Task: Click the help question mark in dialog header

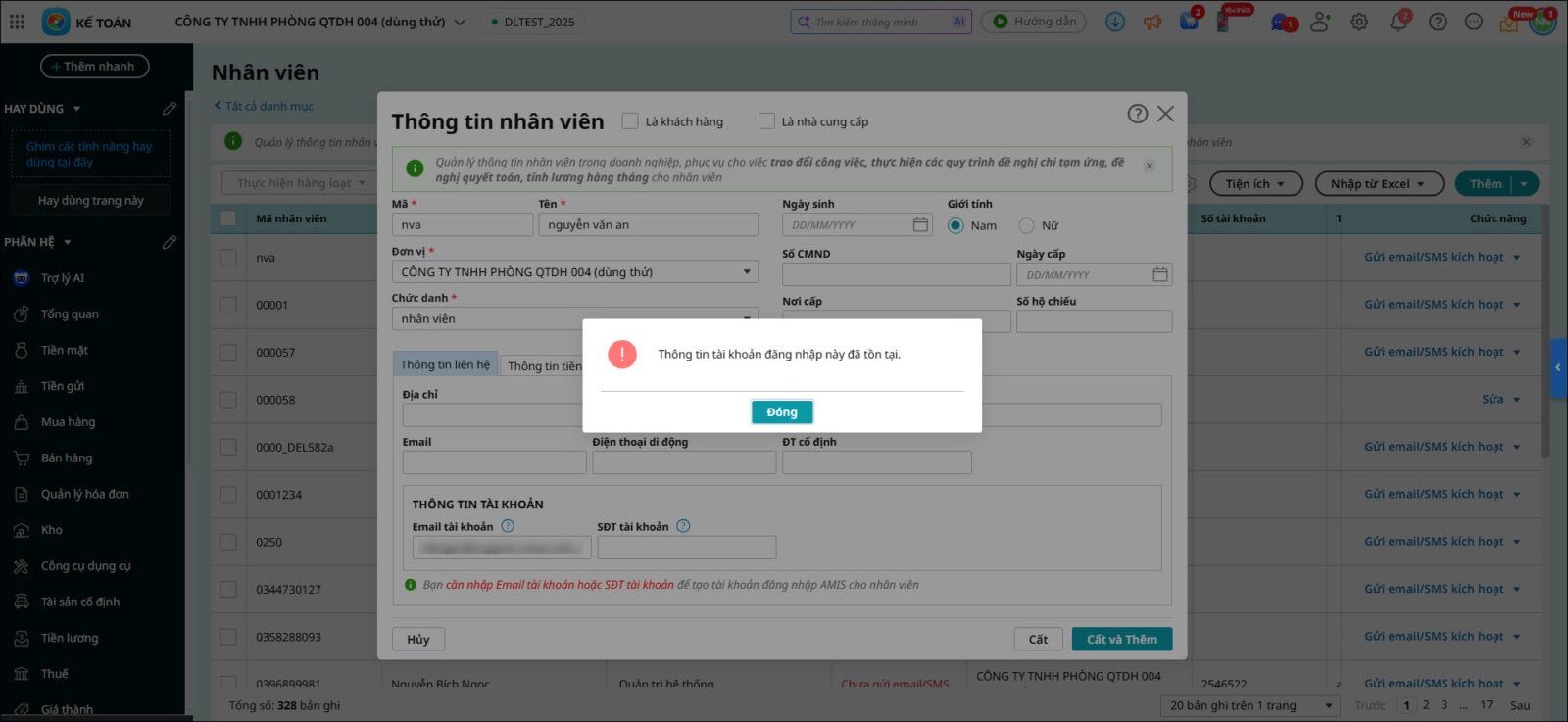Action: tap(1137, 114)
